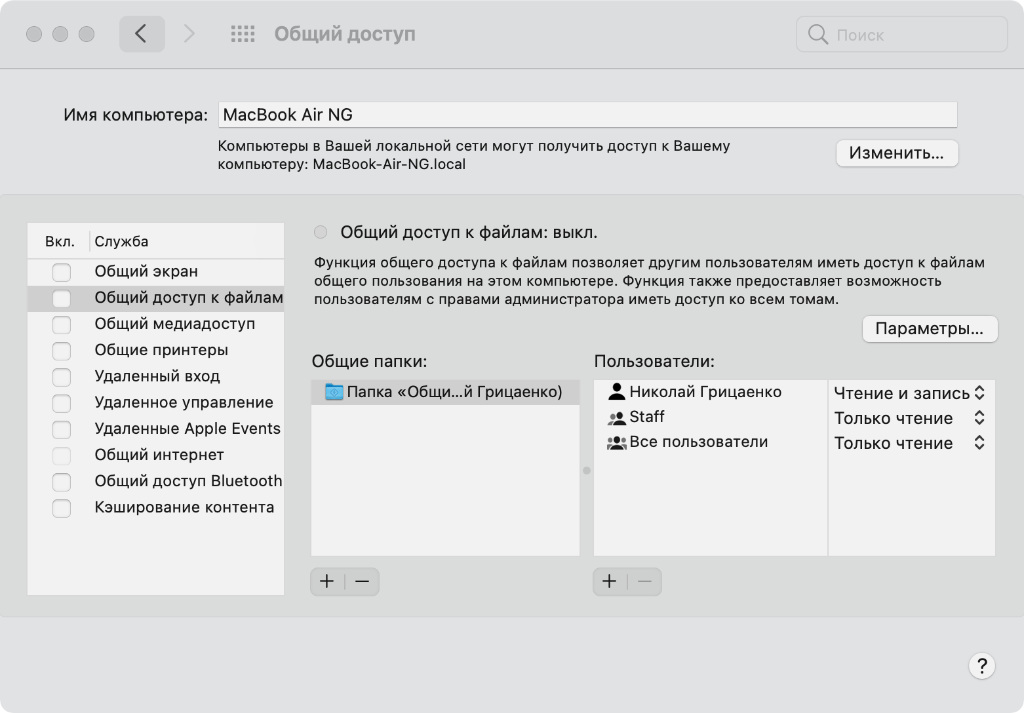Image resolution: width=1024 pixels, height=713 pixels.
Task: Click the minus under Общие папки
Action: click(x=362, y=581)
